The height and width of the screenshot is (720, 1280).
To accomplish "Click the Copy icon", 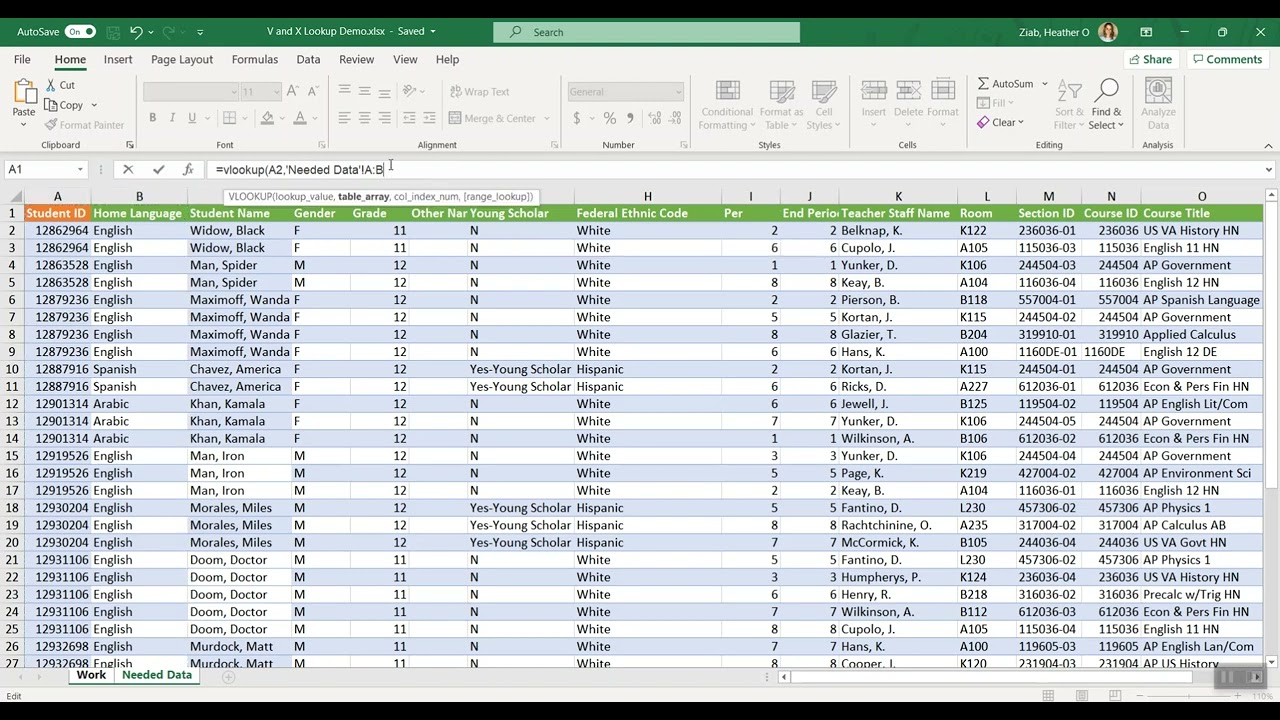I will tap(52, 105).
